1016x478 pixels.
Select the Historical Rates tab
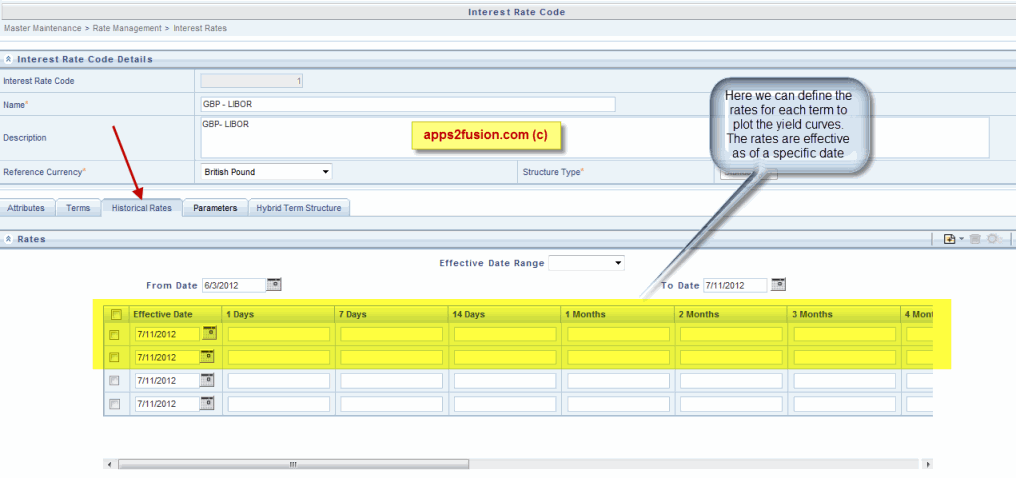pos(141,208)
